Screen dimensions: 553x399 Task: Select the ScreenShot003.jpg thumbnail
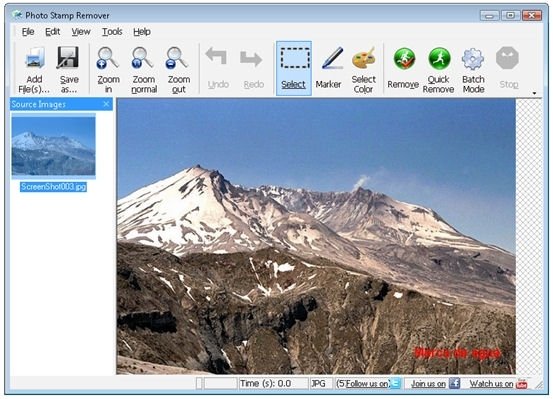click(x=53, y=146)
